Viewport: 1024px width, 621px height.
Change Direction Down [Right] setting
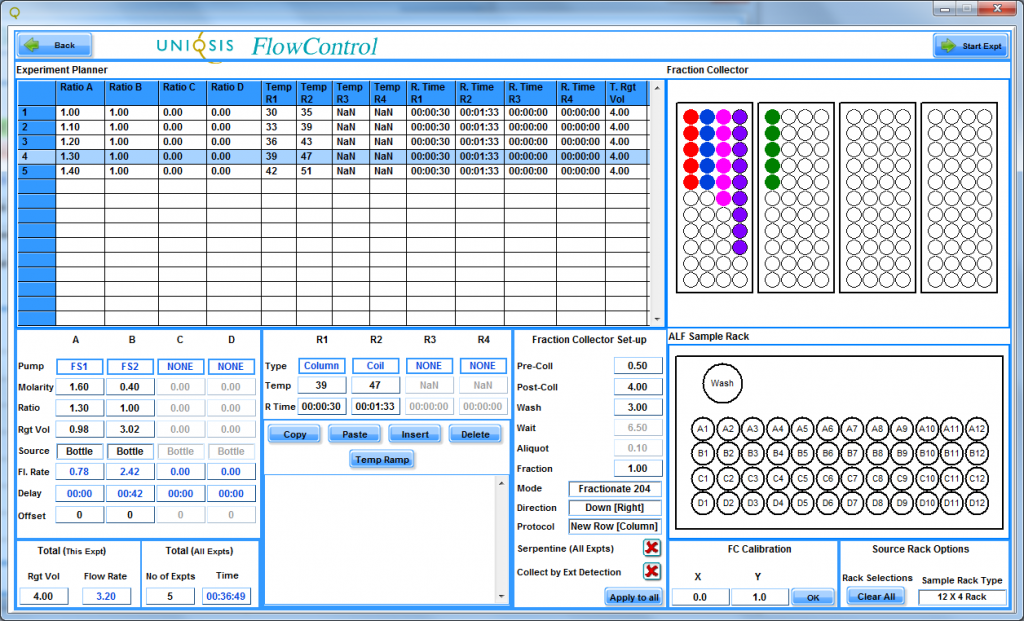click(x=615, y=508)
